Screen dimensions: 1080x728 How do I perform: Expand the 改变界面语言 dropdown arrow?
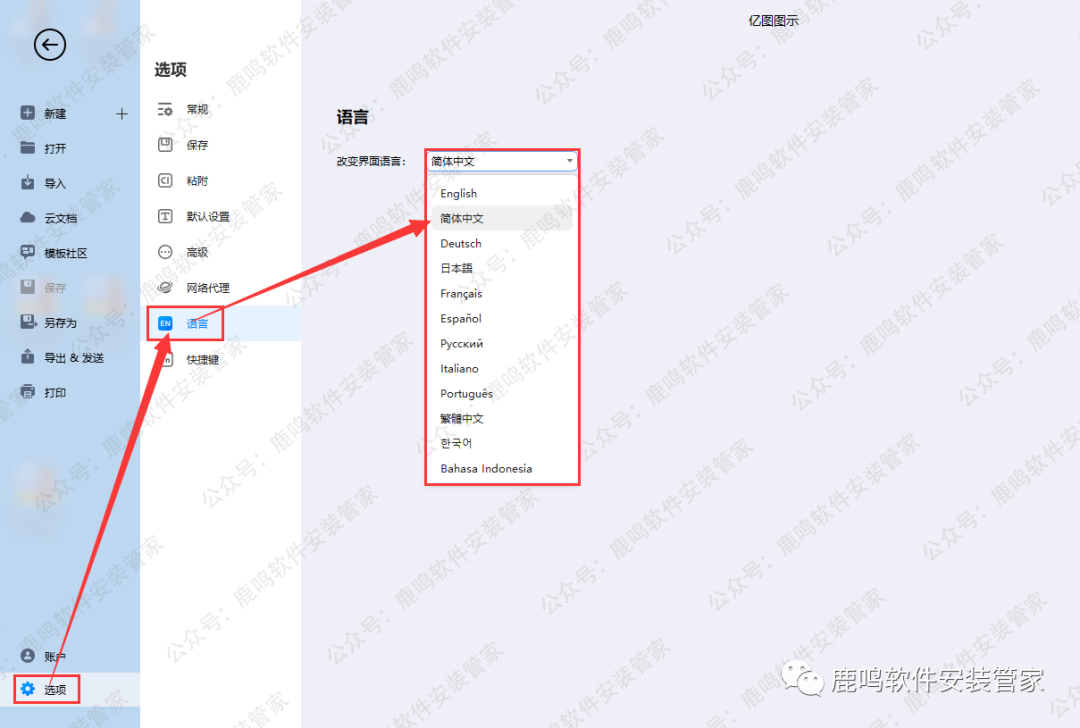(x=569, y=161)
